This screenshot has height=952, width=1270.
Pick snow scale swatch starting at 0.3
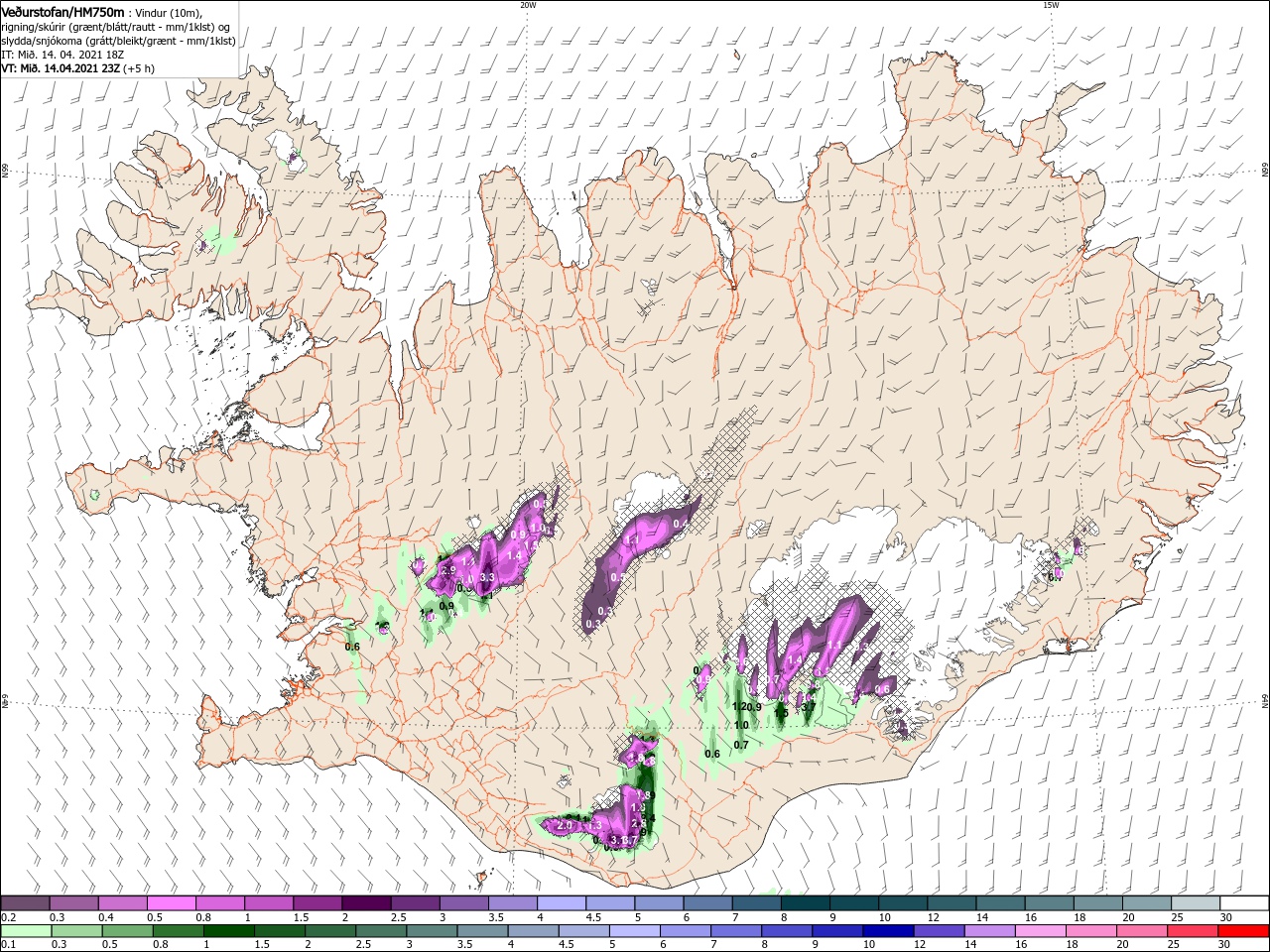coord(73,903)
